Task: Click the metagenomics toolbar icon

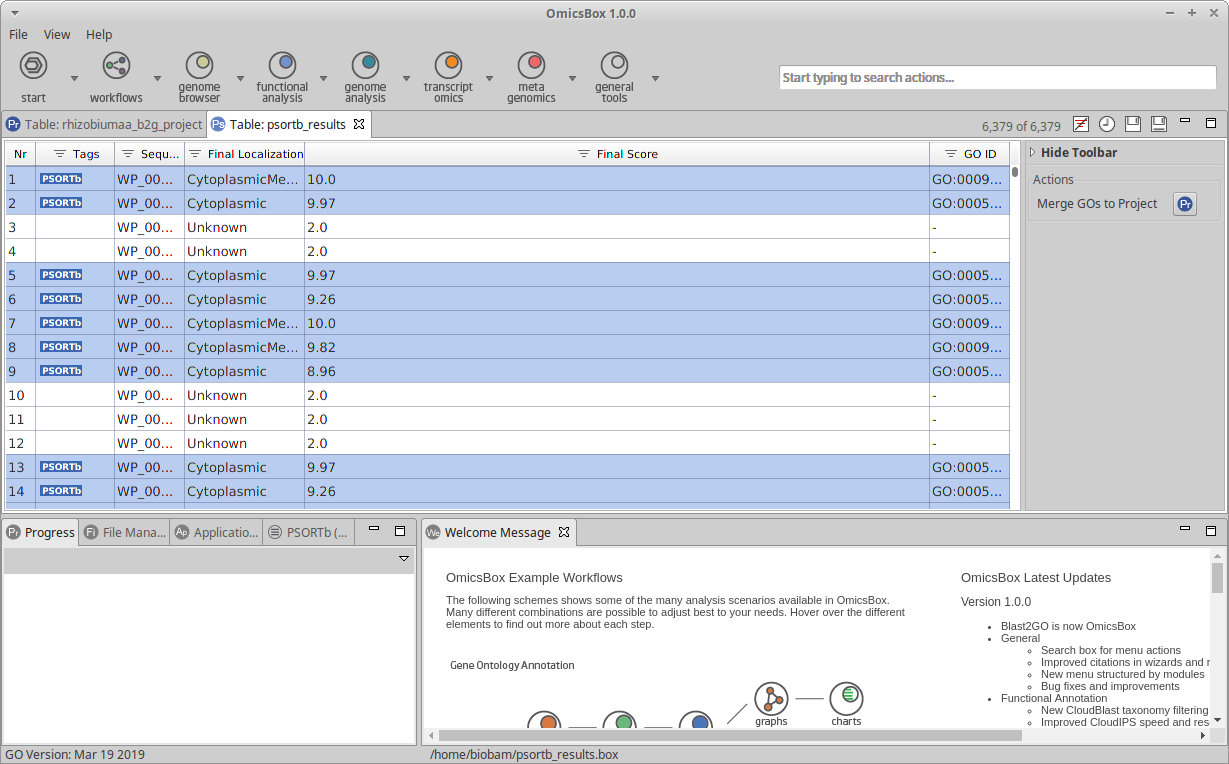Action: (x=531, y=67)
